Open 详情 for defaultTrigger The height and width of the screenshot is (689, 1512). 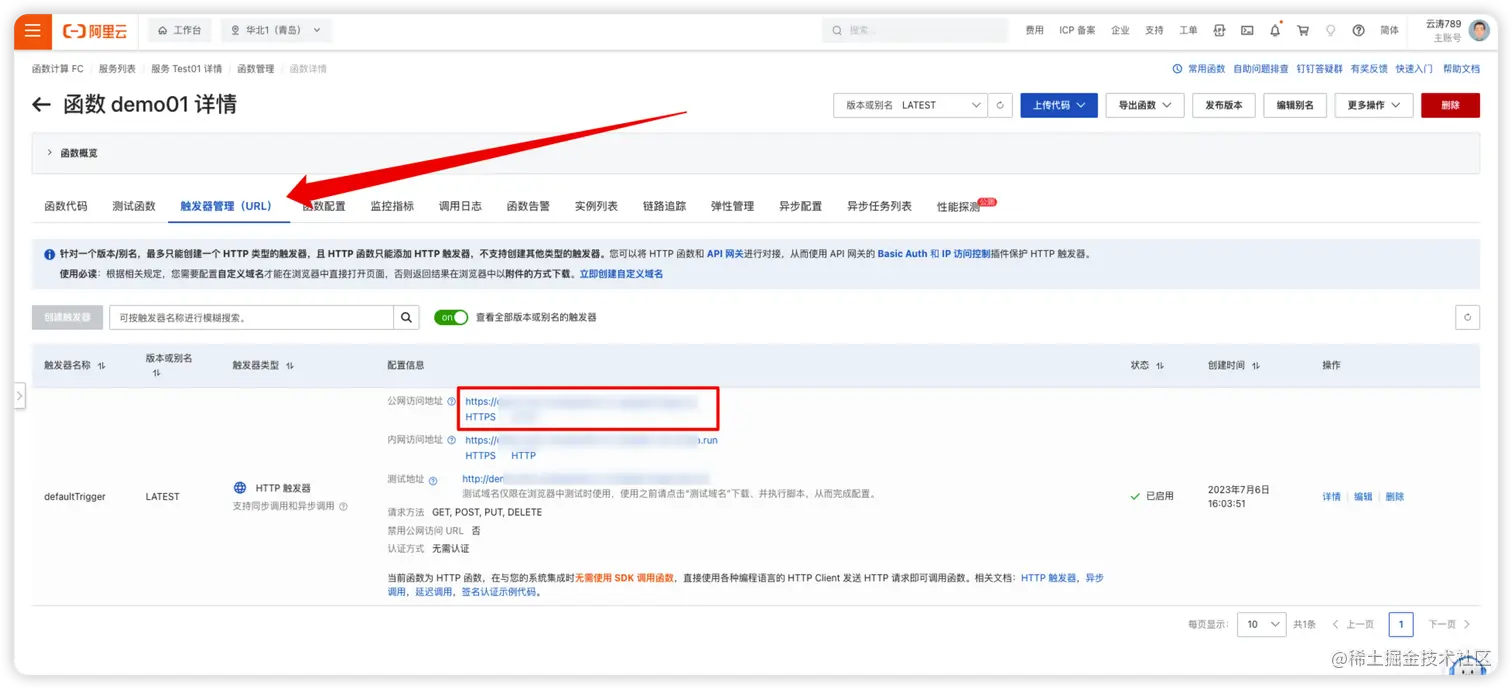[x=1331, y=497]
